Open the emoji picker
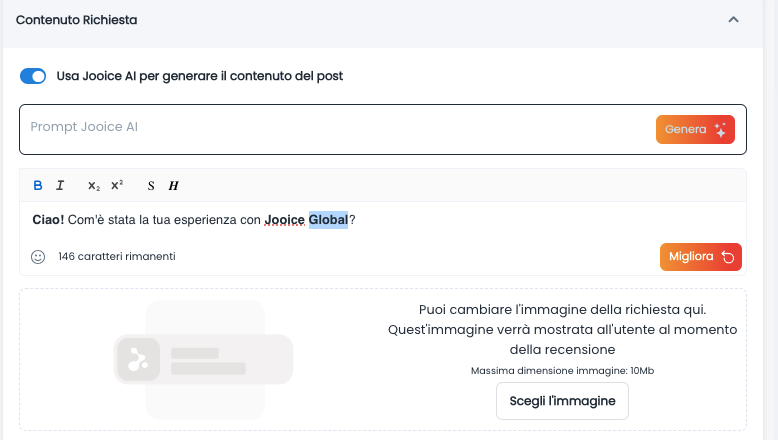The height and width of the screenshot is (440, 778). [x=38, y=257]
